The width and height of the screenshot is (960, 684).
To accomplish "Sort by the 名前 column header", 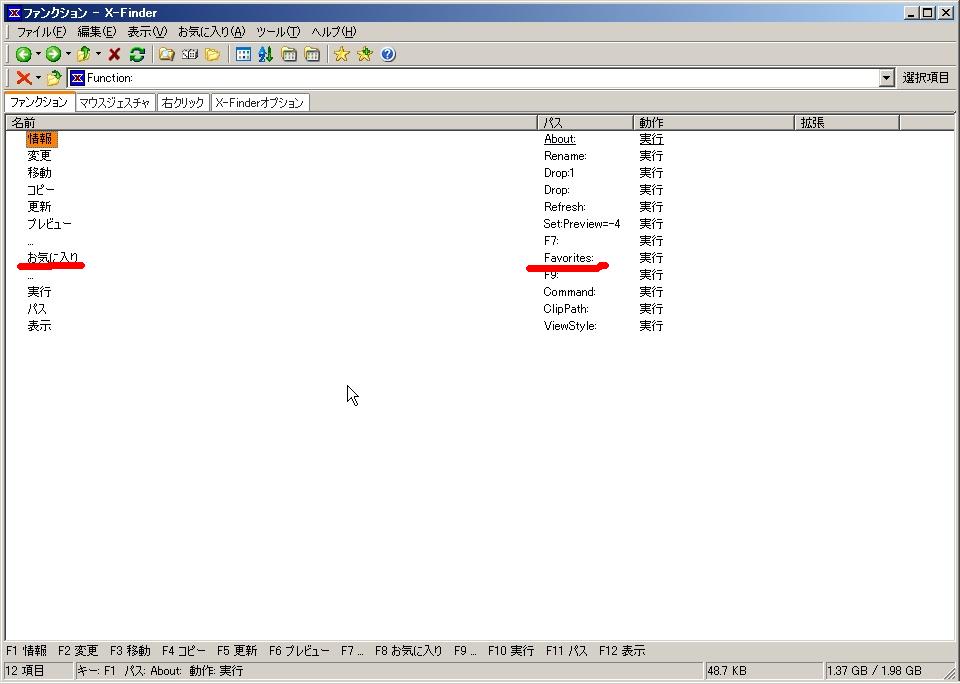I will 271,122.
